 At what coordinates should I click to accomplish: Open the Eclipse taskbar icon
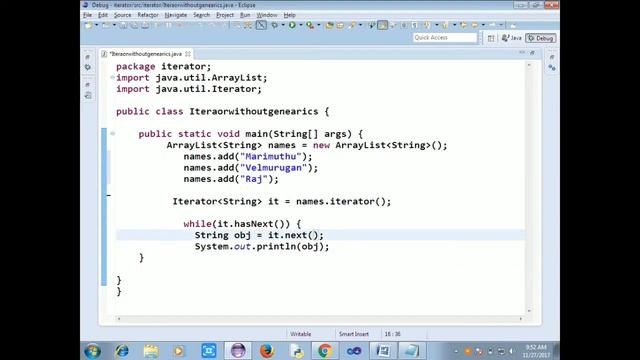[238, 351]
